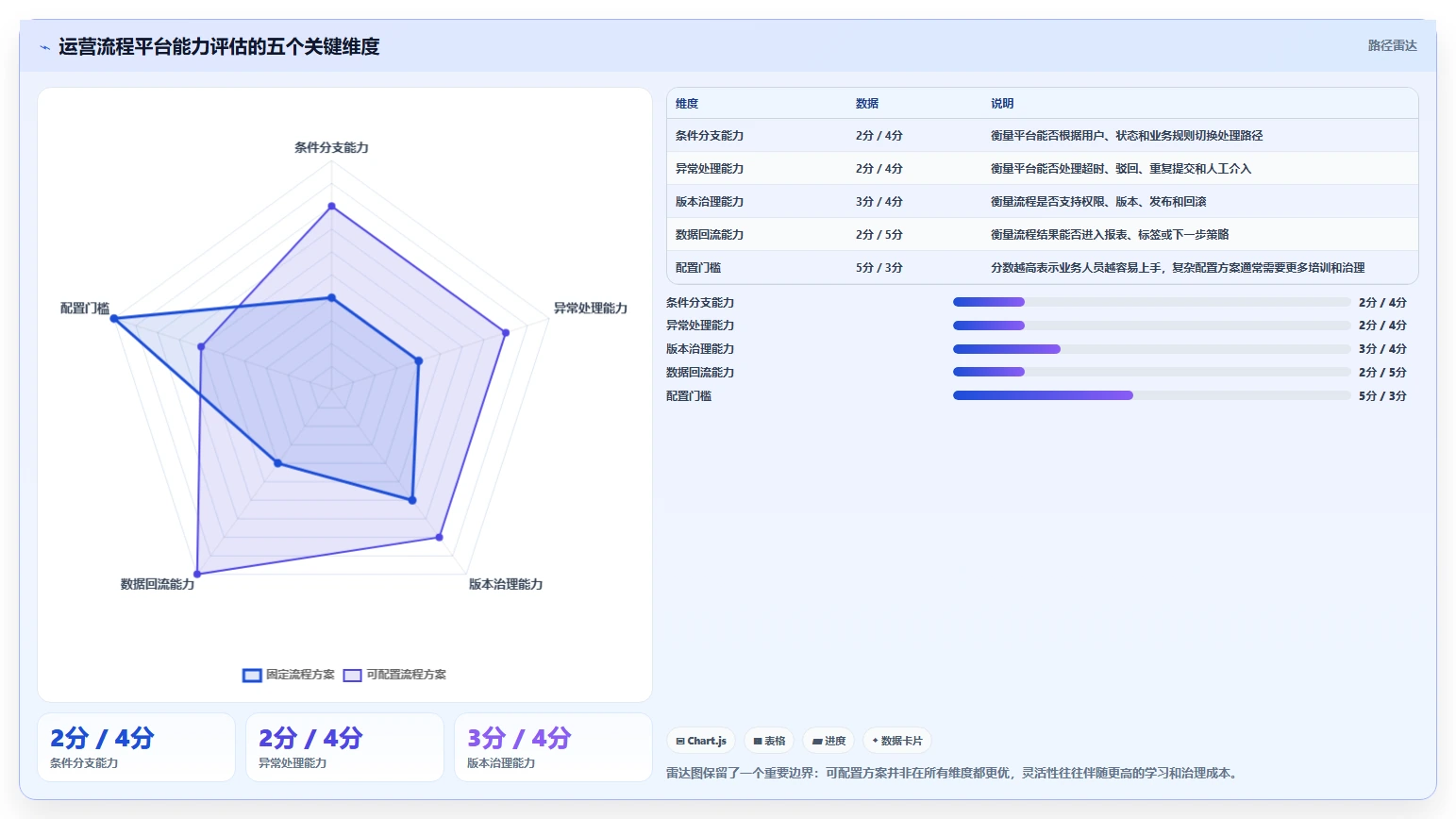Click the purple radar data point at 数据回流能力
Viewport: 1456px width, 819px height.
pos(197,574)
